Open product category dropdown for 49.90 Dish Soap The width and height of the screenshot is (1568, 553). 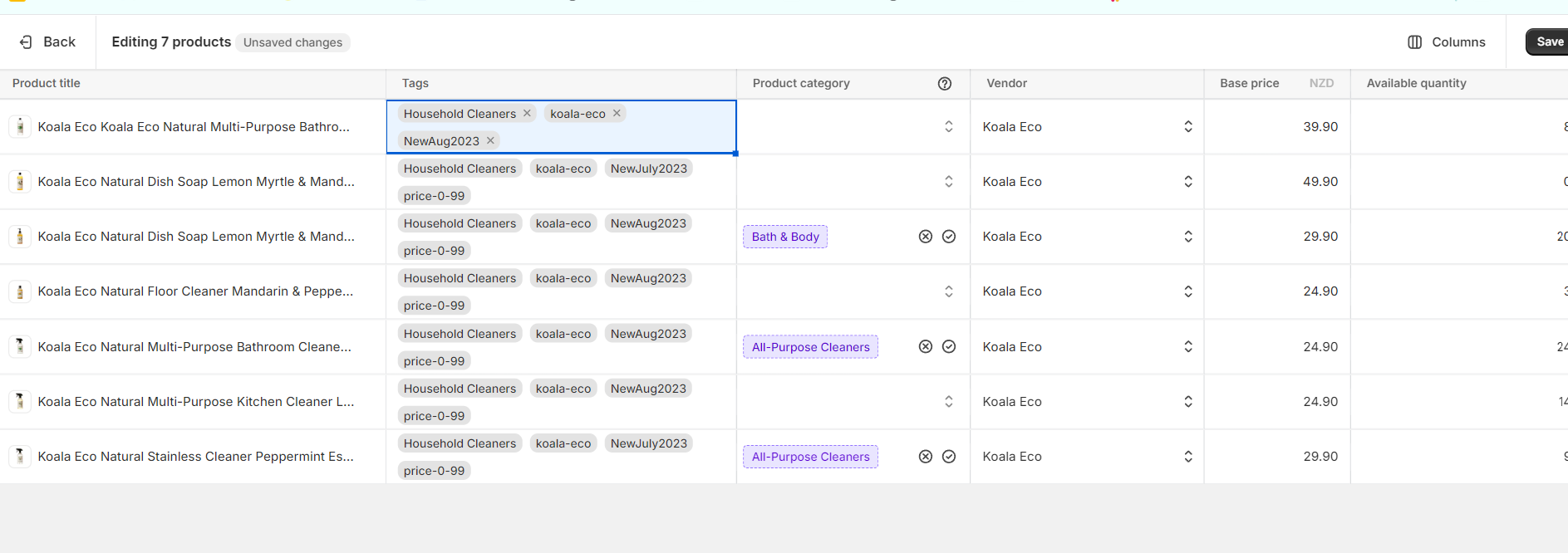pyautogui.click(x=949, y=182)
